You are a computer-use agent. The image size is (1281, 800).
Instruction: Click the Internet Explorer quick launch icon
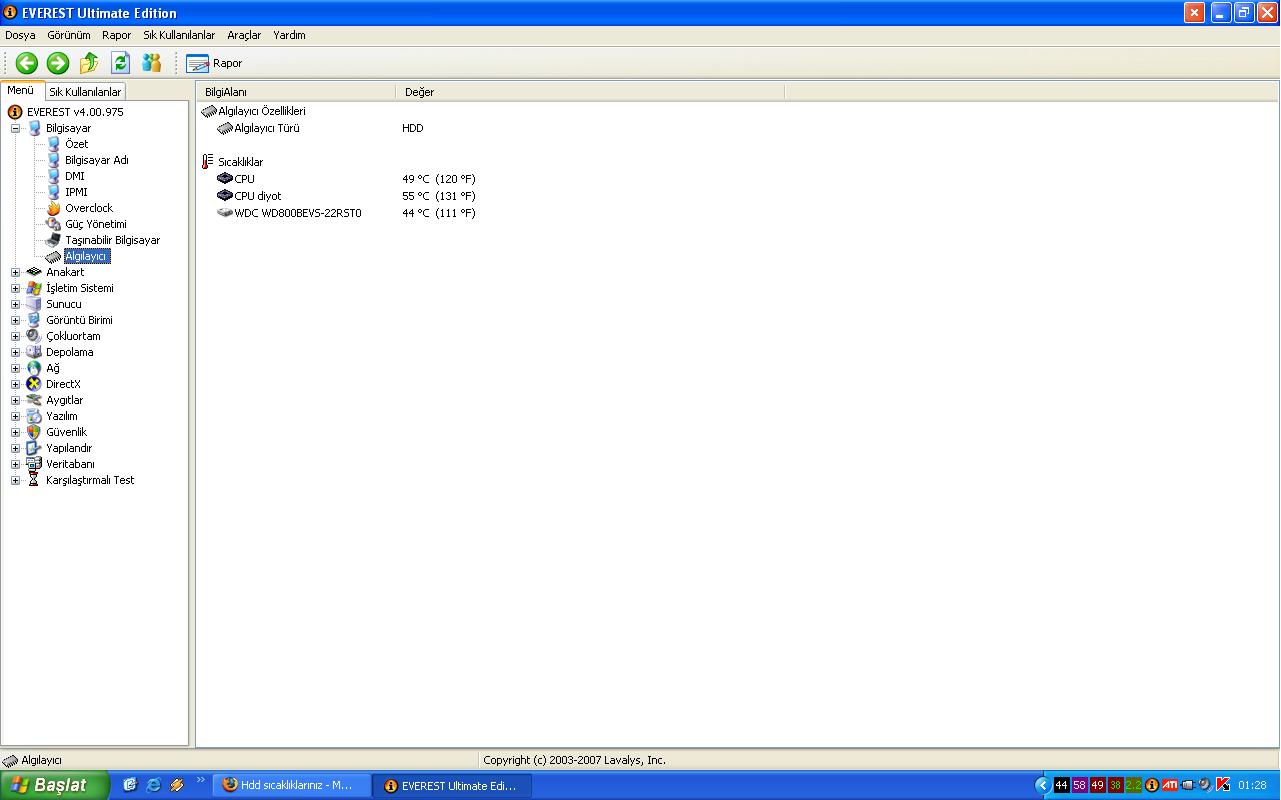click(x=153, y=785)
